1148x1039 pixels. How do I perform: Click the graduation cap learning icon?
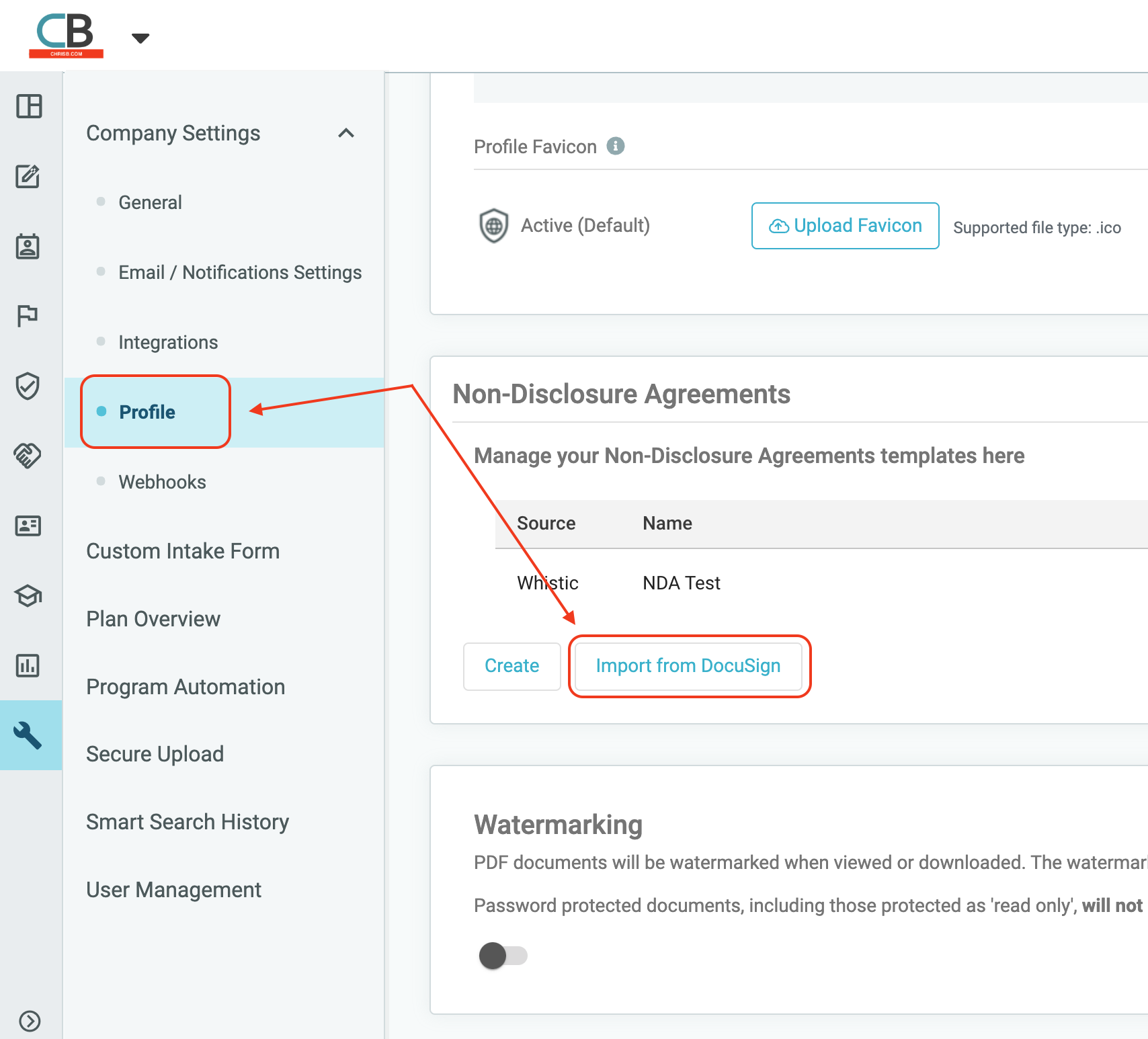coord(28,596)
